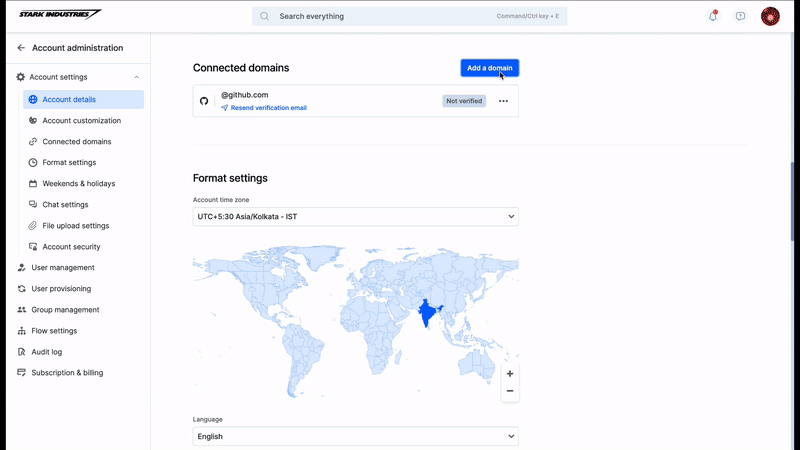Viewport: 800px width, 450px height.
Task: Click the back arrow beside Account administration
Action: [x=21, y=47]
